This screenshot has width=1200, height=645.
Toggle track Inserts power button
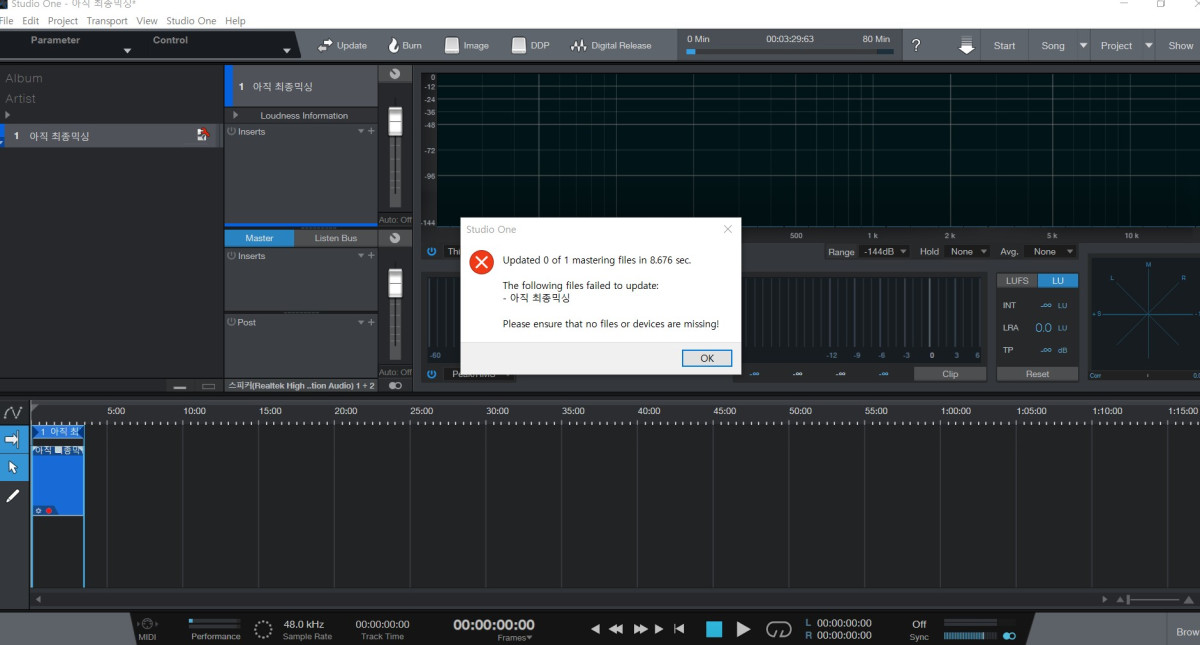pyautogui.click(x=231, y=132)
